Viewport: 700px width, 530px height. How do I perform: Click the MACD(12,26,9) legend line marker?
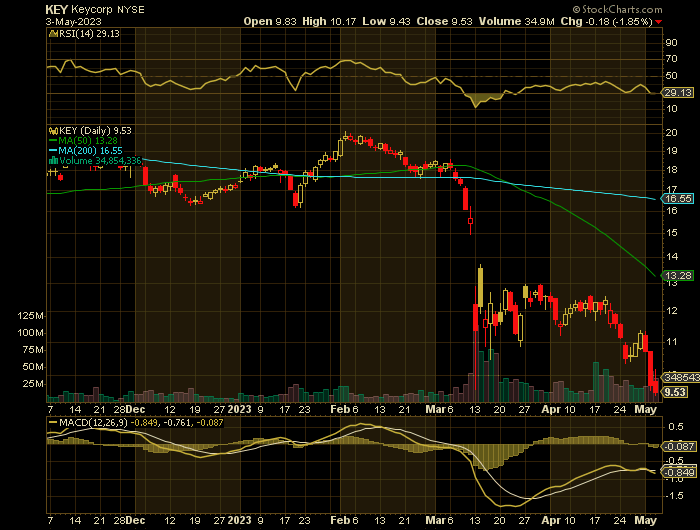(50, 423)
